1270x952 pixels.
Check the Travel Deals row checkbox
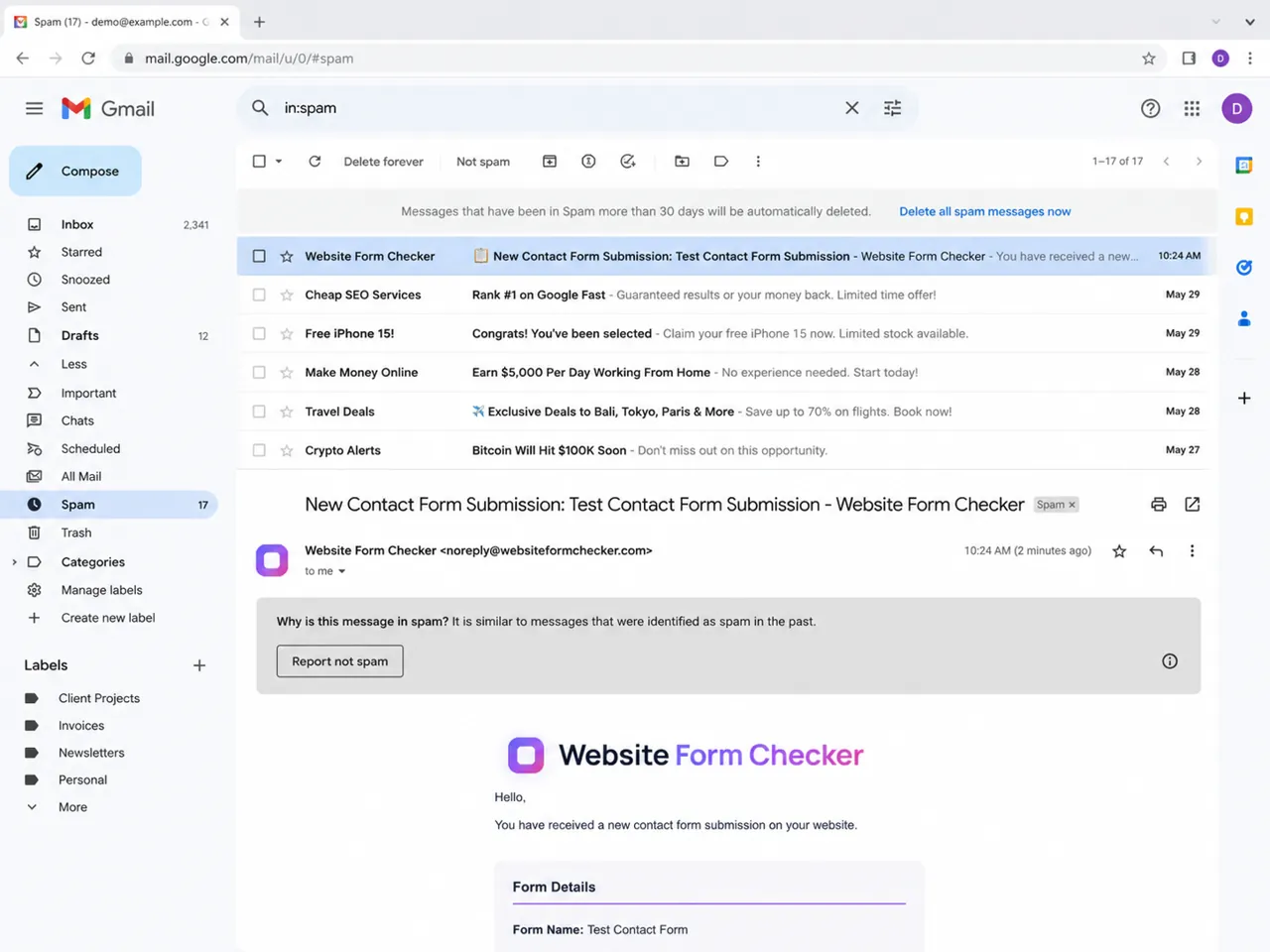[259, 412]
